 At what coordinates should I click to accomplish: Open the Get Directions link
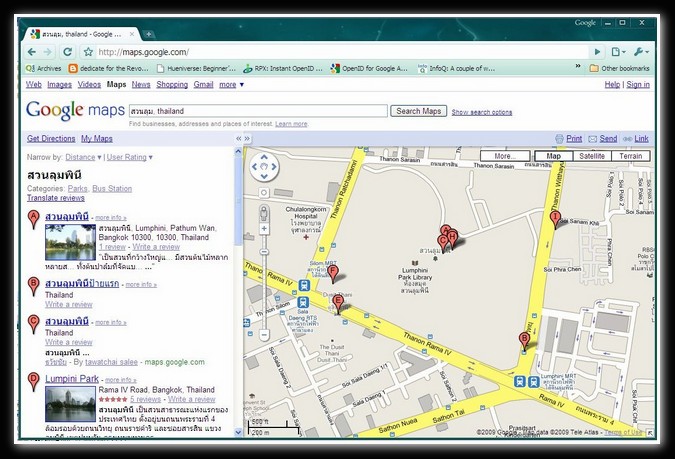(x=51, y=139)
